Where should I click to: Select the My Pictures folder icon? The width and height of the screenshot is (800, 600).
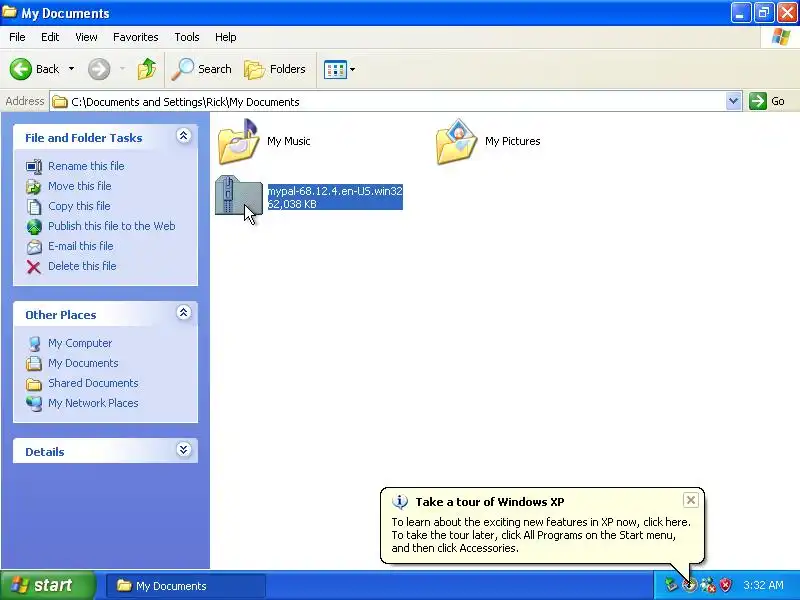(457, 142)
